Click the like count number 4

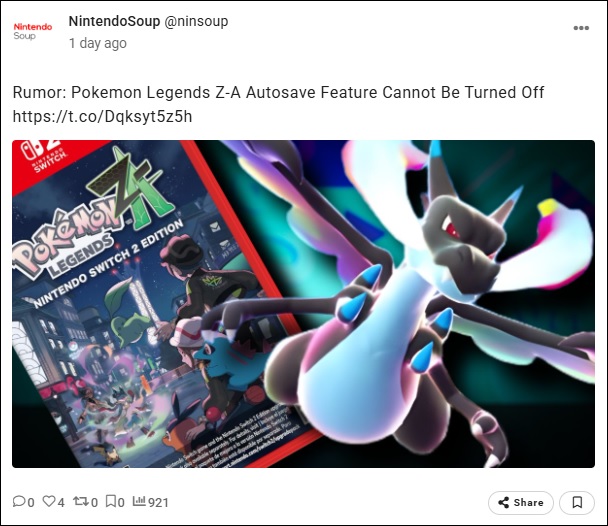(61, 503)
